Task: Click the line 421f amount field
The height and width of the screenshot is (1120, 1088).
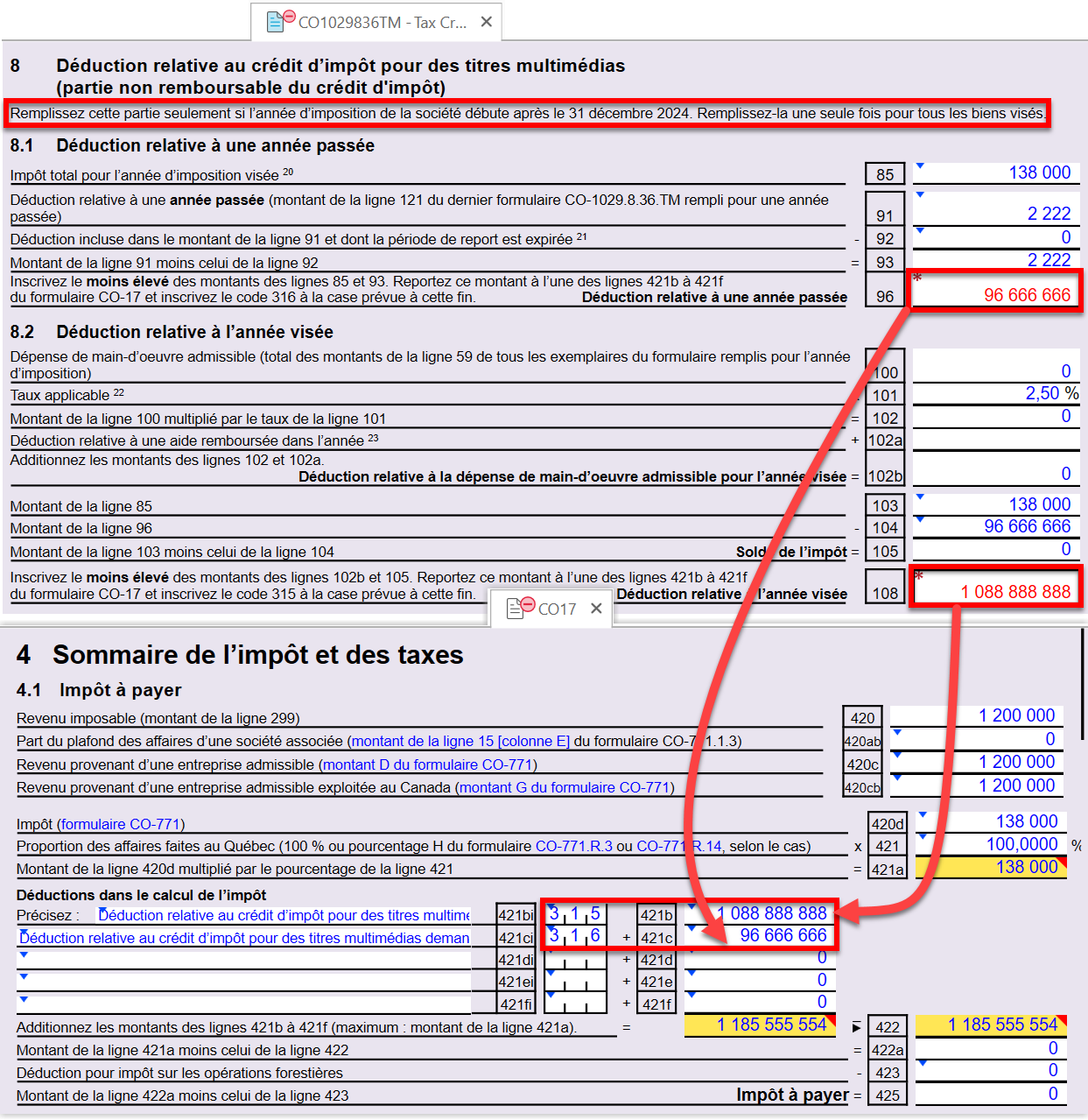Action: coord(758,1003)
